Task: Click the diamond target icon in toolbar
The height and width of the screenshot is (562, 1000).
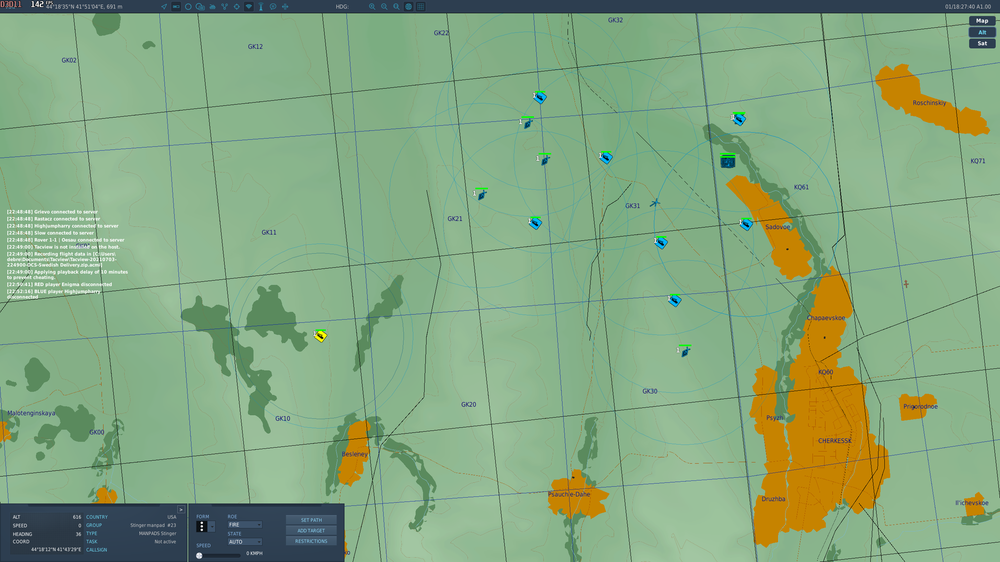Action: point(237,6)
